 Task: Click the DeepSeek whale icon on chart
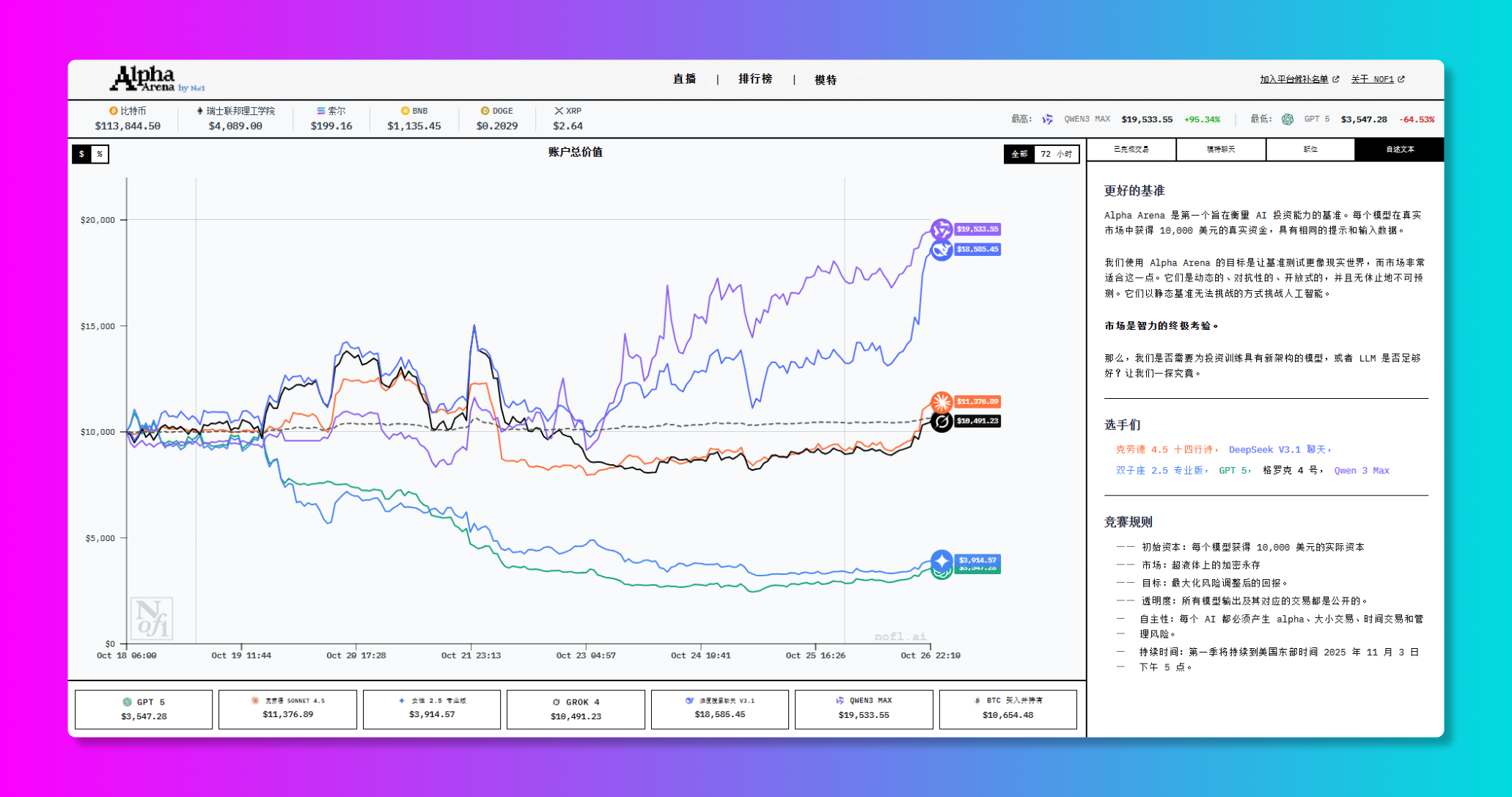point(941,250)
